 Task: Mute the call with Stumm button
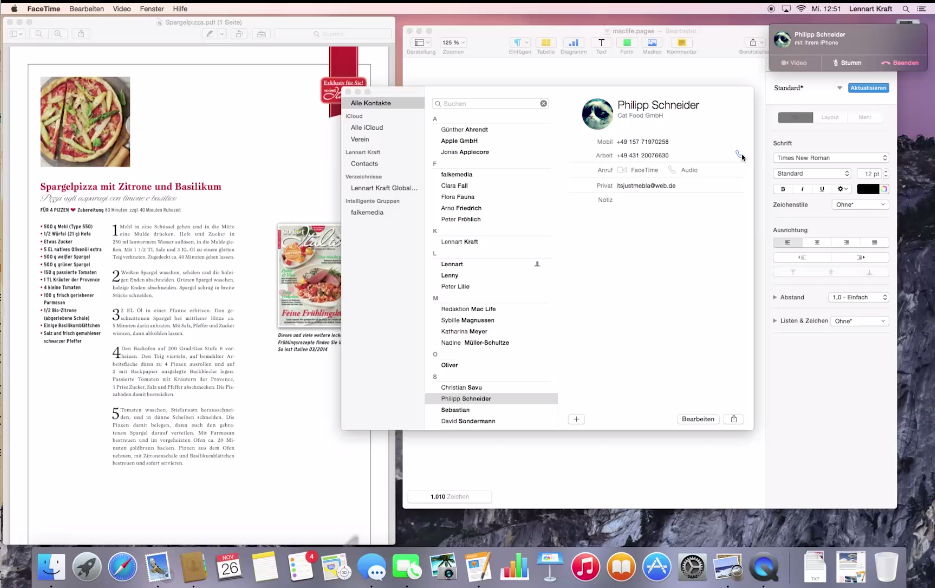point(847,63)
